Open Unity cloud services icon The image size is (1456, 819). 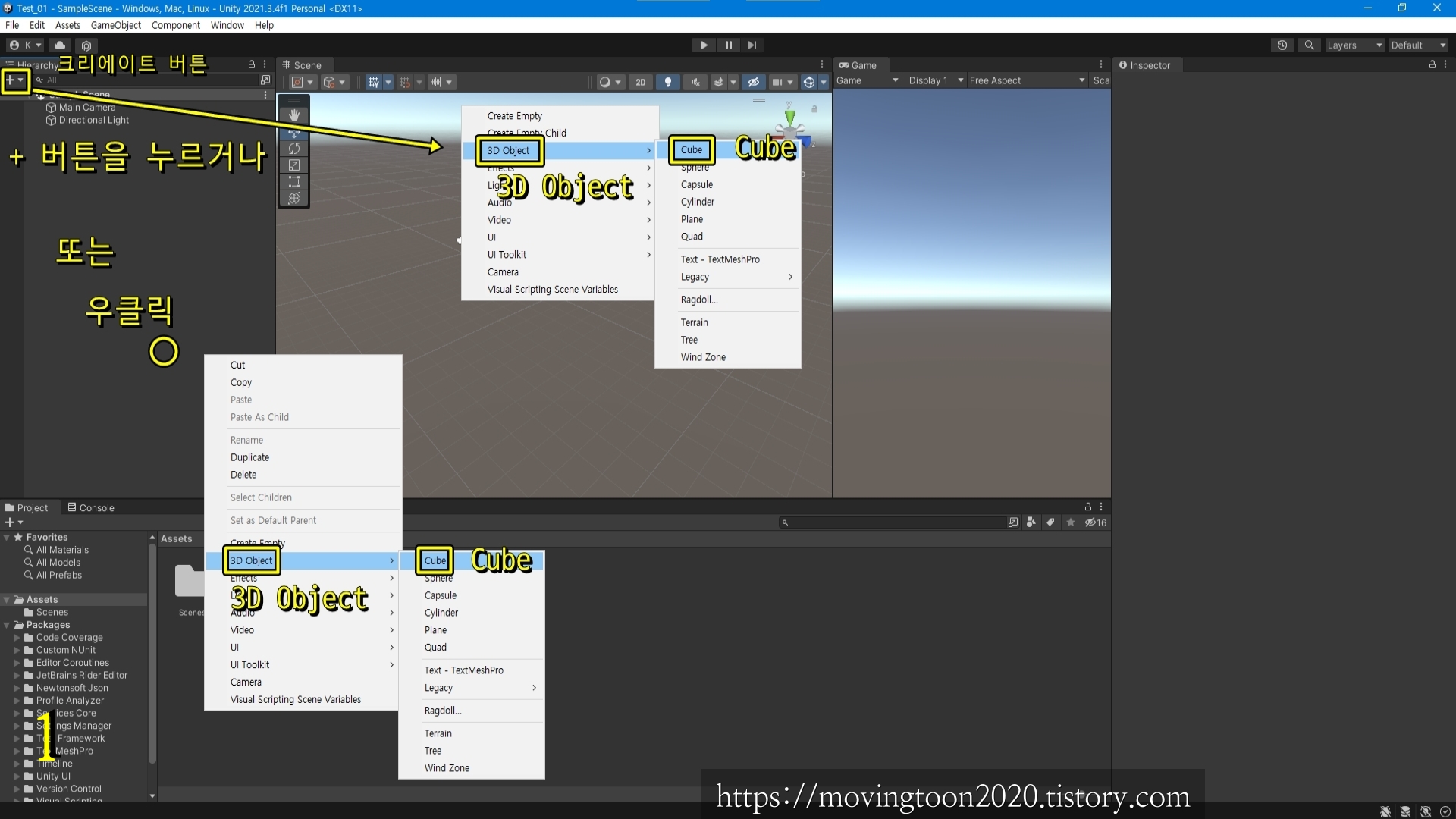60,45
